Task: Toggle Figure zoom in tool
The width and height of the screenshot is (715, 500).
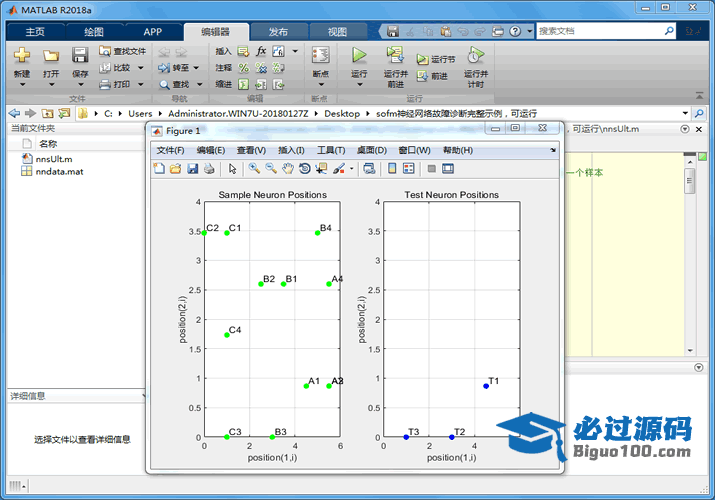Action: coord(254,169)
